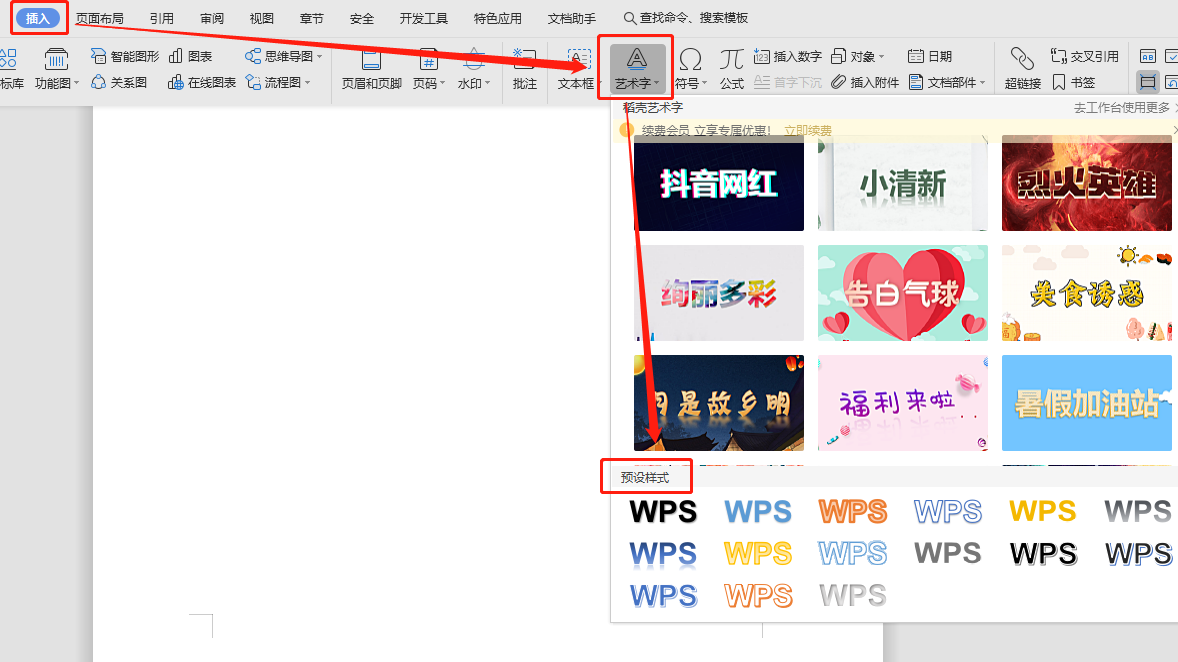Insert a 文本框 text box
1178x662 pixels.
pyautogui.click(x=576, y=68)
